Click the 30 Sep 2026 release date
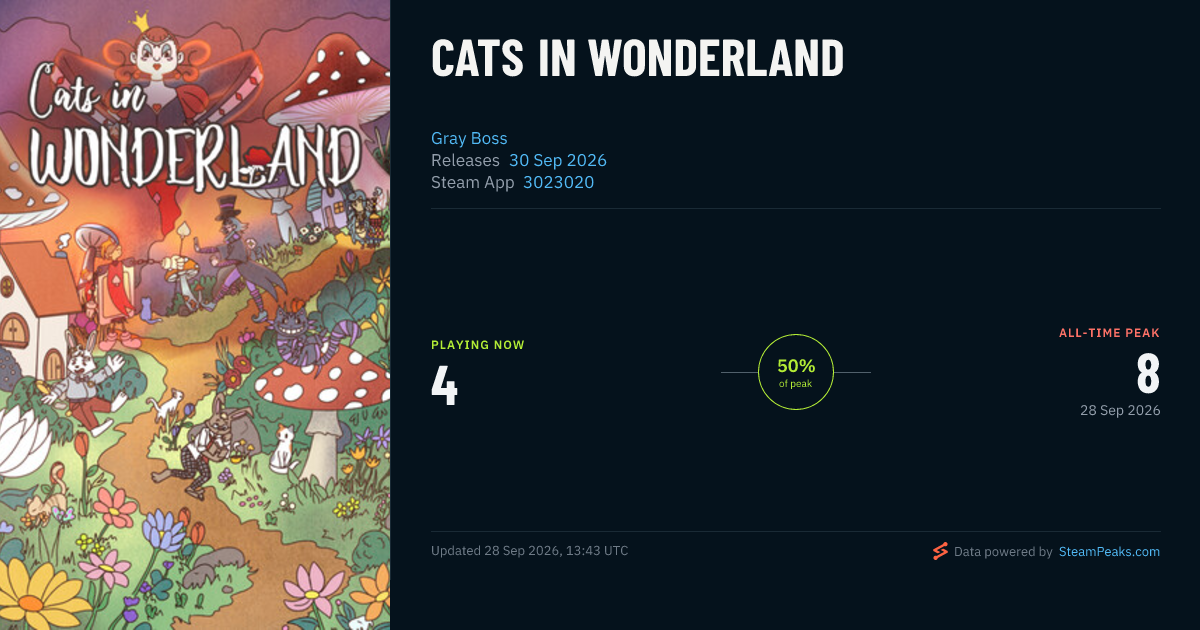1200x630 pixels. click(x=558, y=160)
